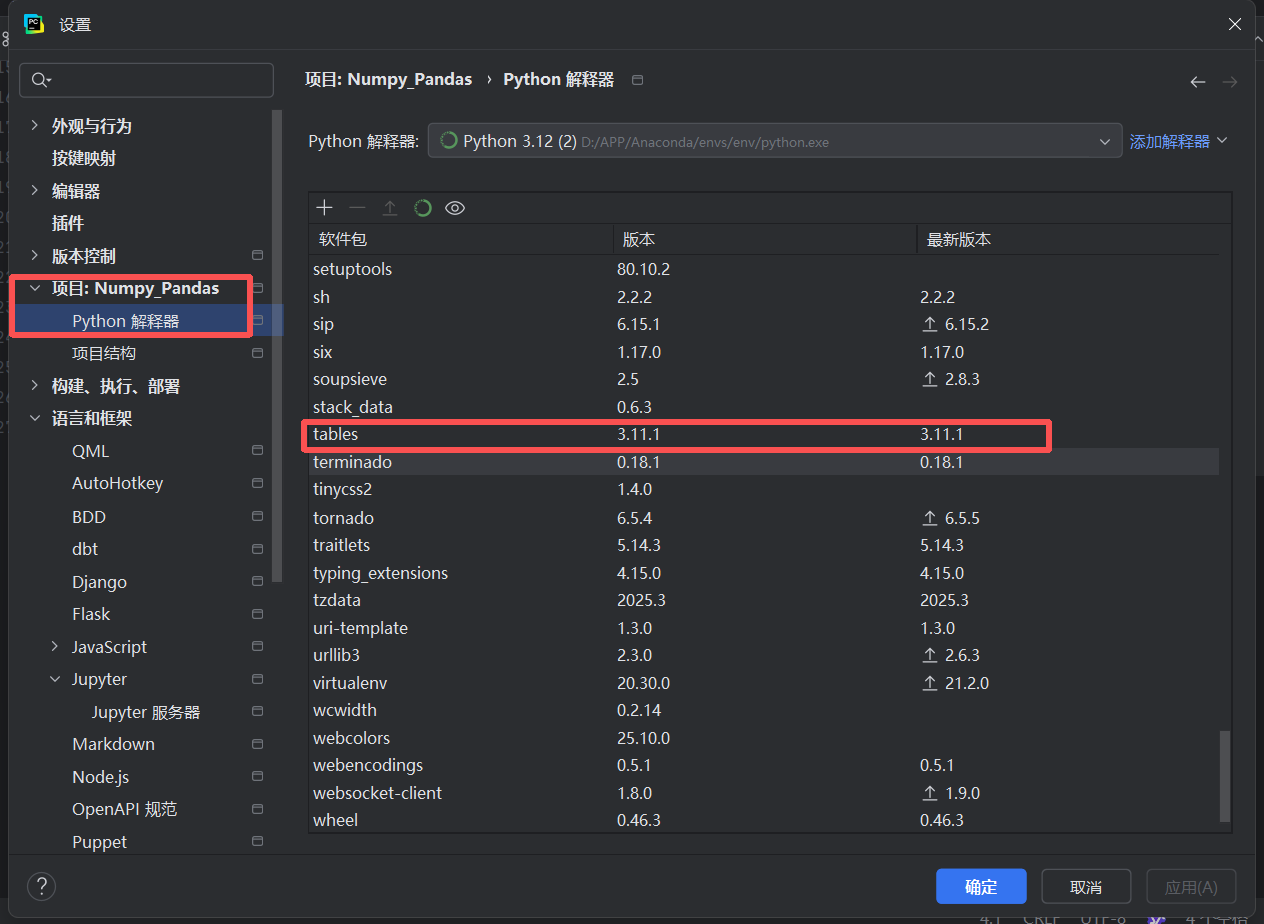The image size is (1264, 924).
Task: Open the Python interpreter dropdown
Action: tap(775, 141)
